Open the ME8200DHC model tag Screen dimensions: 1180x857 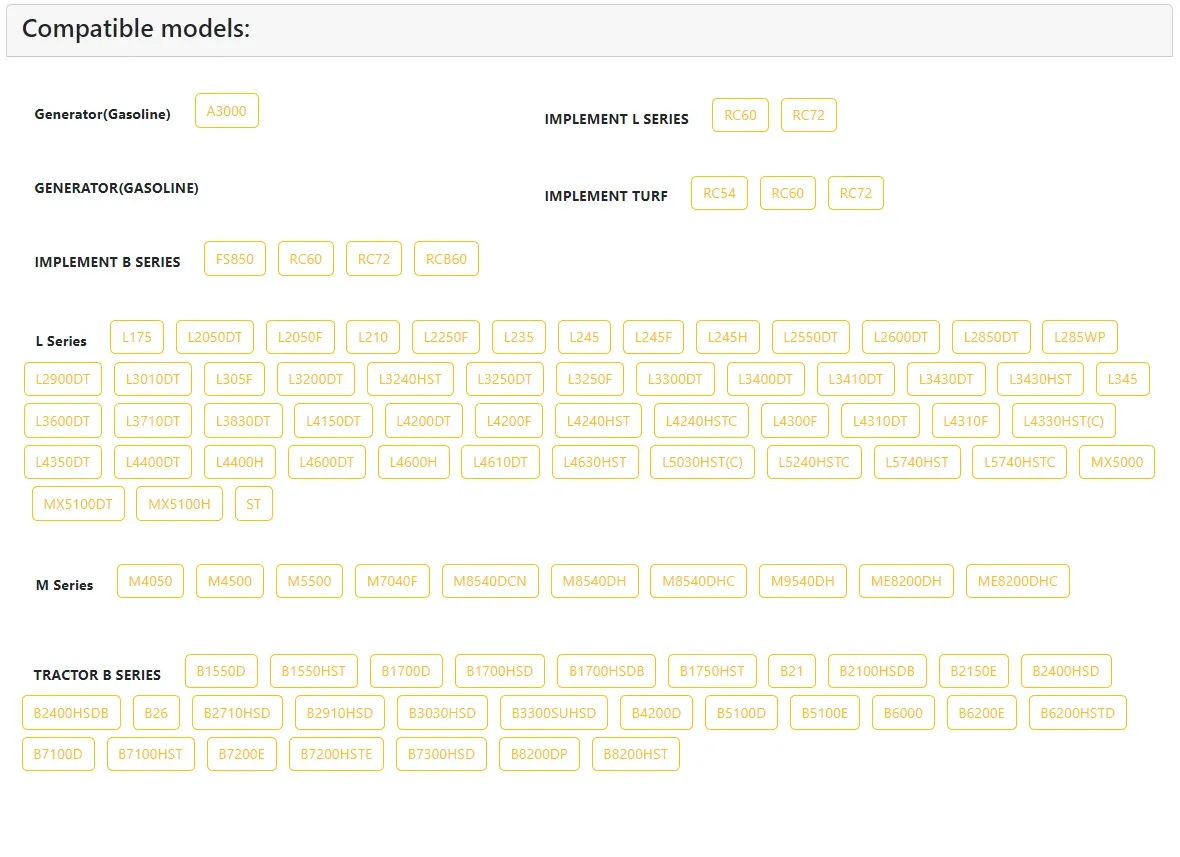1017,582
